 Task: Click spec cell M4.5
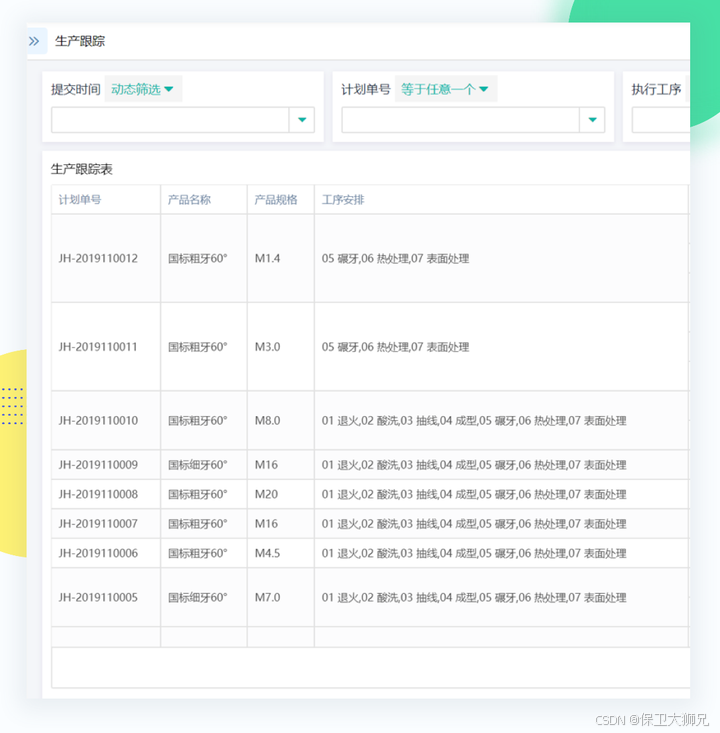267,553
